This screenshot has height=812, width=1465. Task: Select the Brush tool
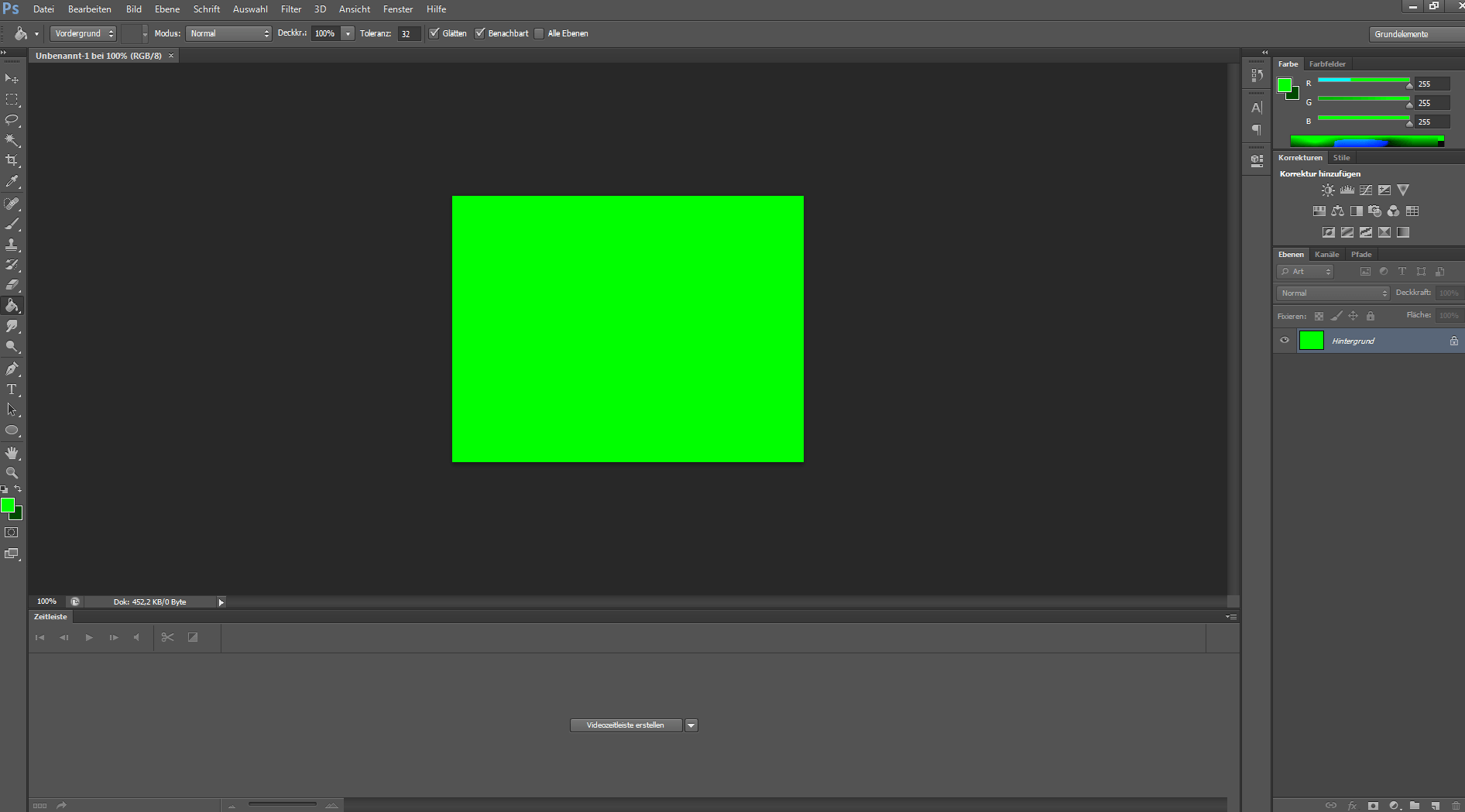pyautogui.click(x=12, y=224)
